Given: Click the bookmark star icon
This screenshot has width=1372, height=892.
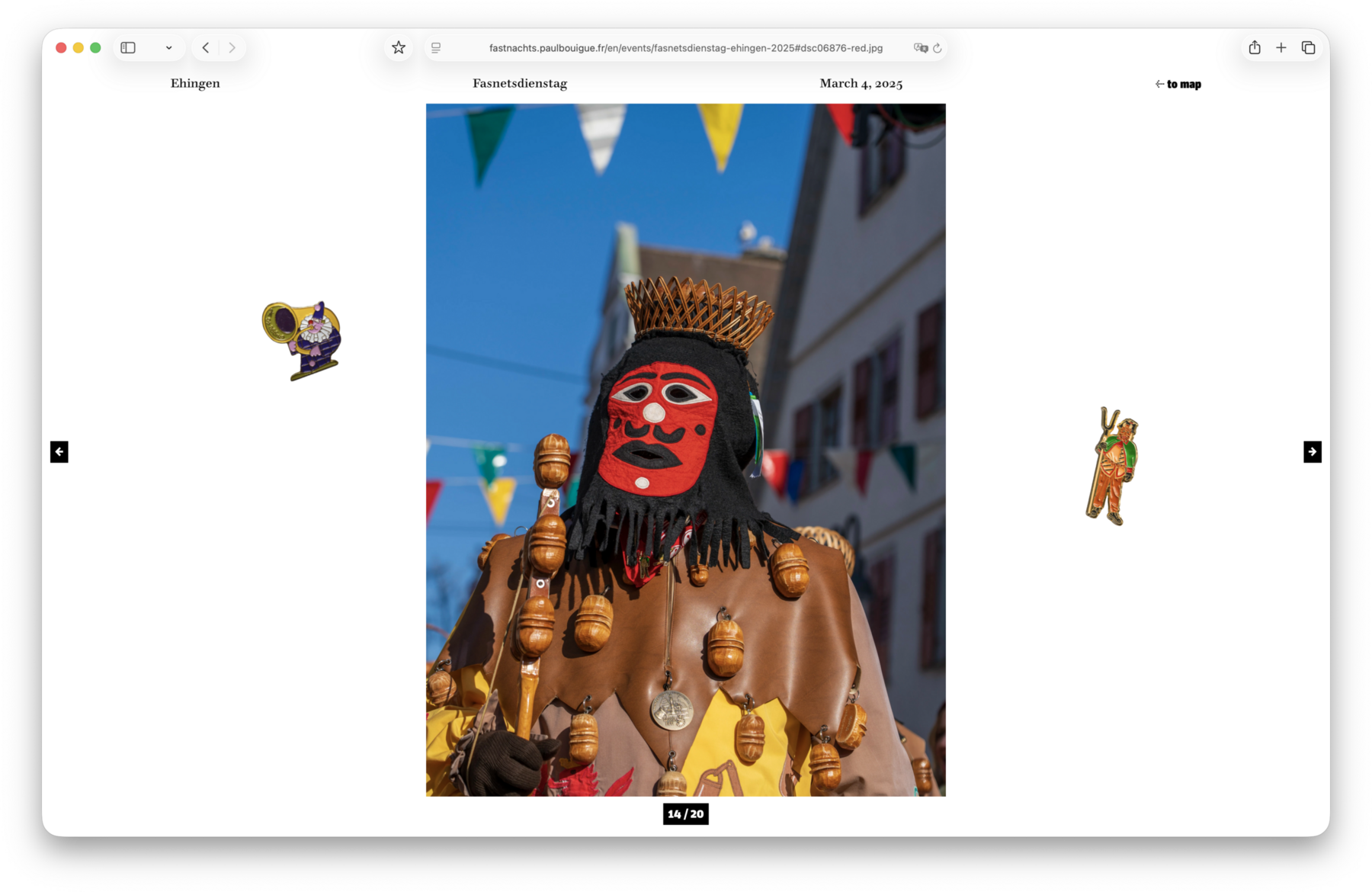Looking at the screenshot, I should pos(398,48).
